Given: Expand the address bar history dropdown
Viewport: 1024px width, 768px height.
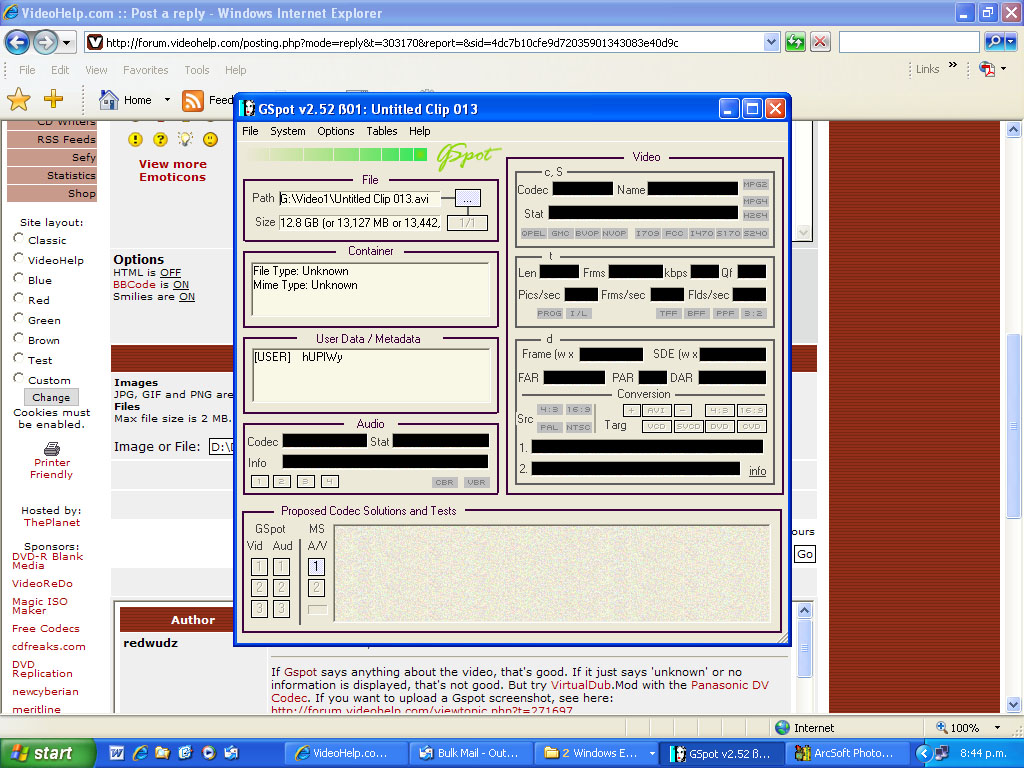Looking at the screenshot, I should pos(771,42).
